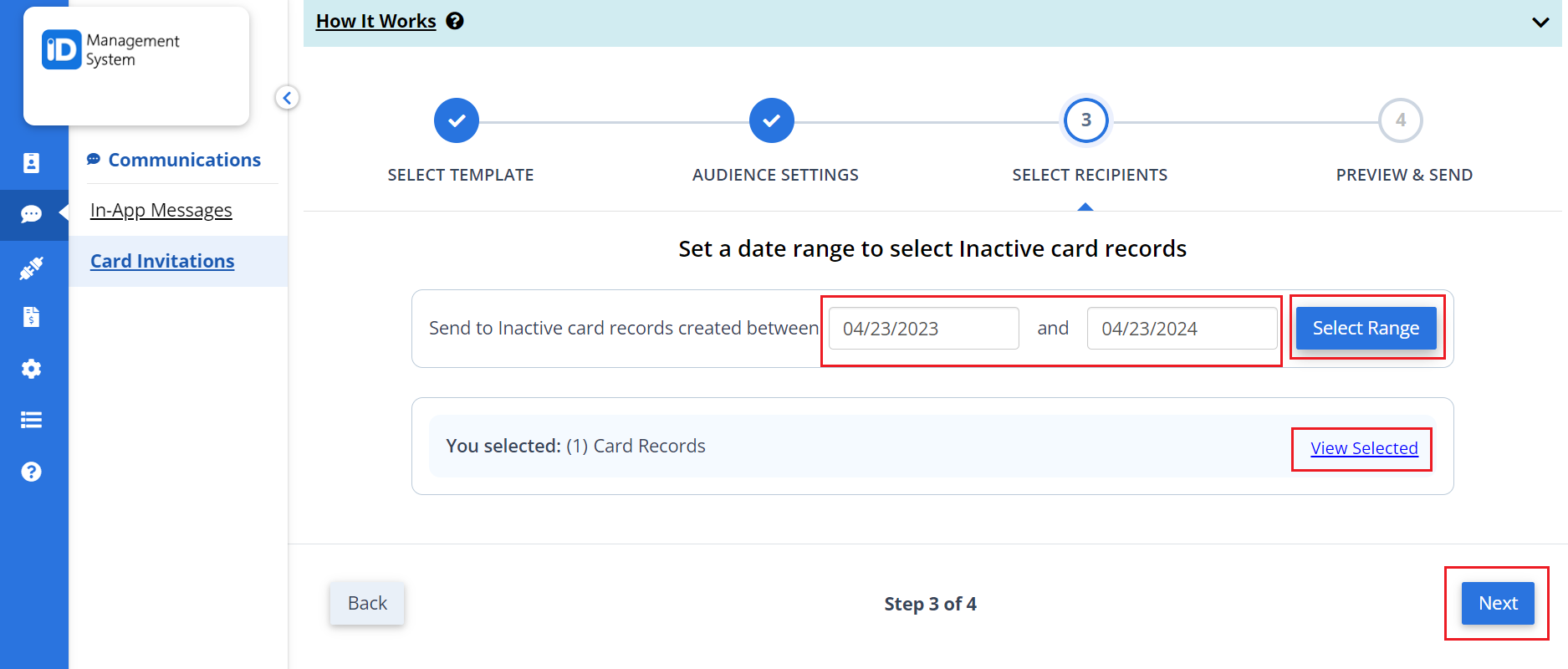Click the Preview & Send step 4 circle
The width and height of the screenshot is (1568, 669).
[1401, 120]
